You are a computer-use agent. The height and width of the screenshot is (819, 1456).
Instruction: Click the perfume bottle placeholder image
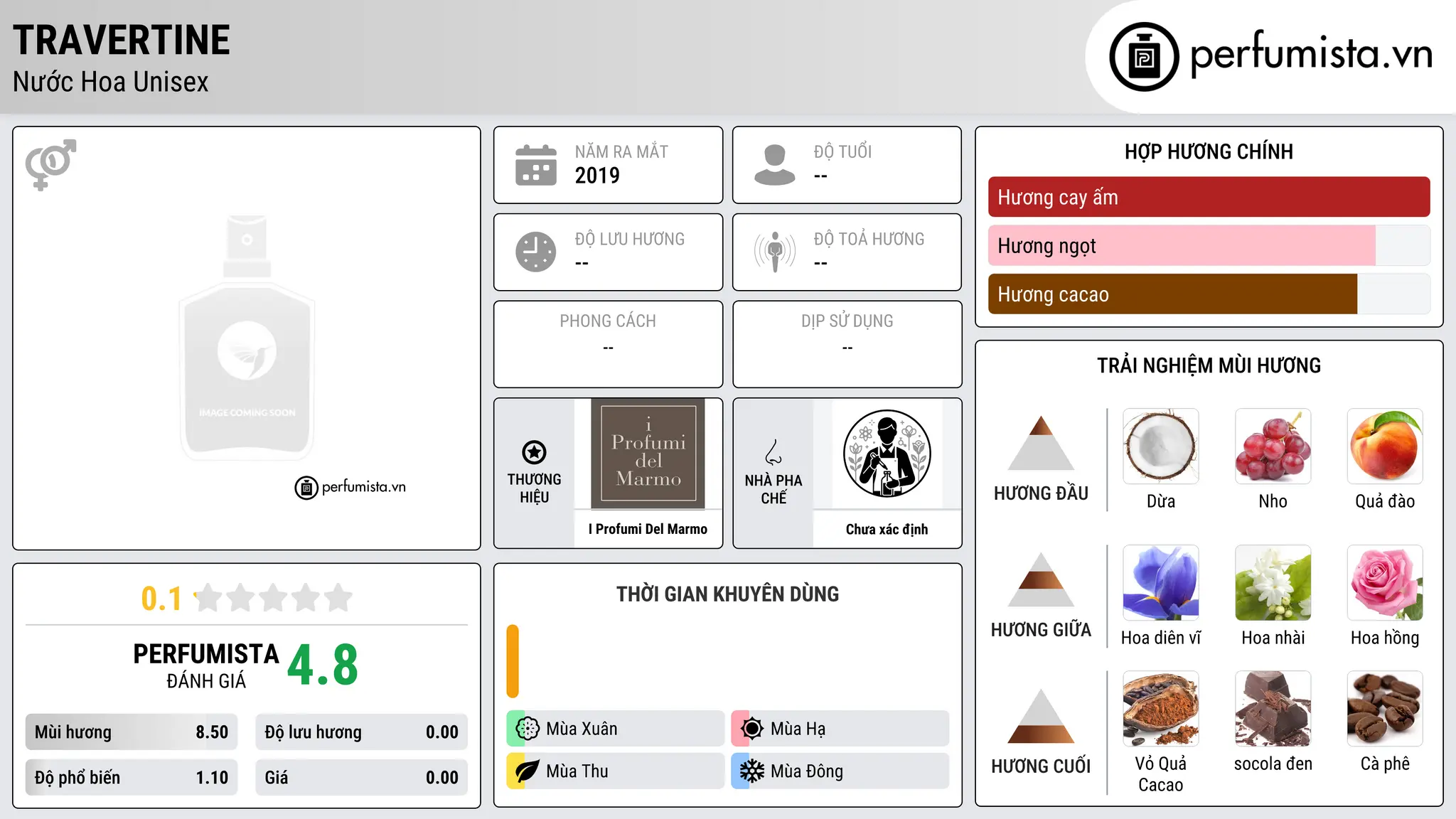point(247,338)
